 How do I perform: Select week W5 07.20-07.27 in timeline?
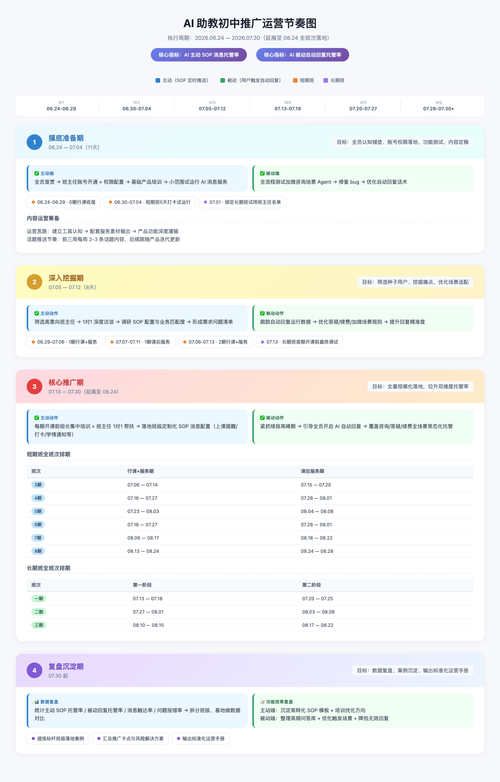(x=363, y=106)
